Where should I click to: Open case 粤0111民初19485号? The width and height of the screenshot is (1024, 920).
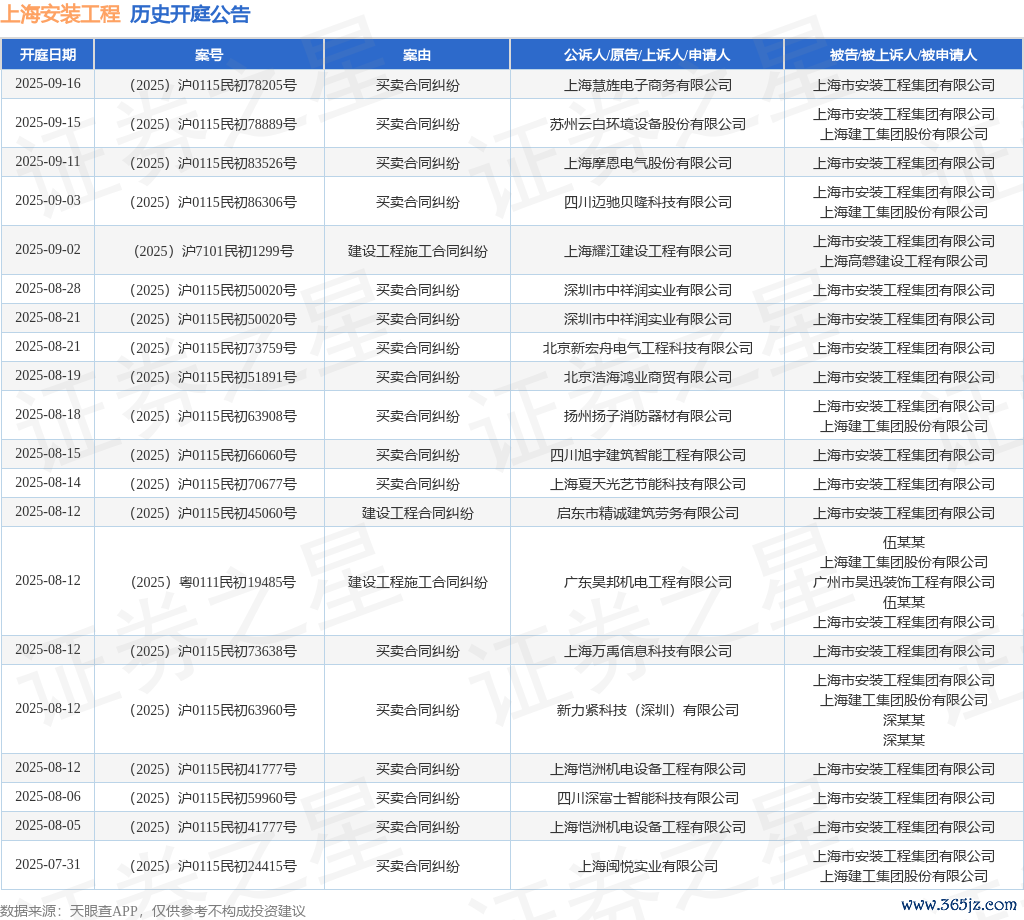click(213, 582)
